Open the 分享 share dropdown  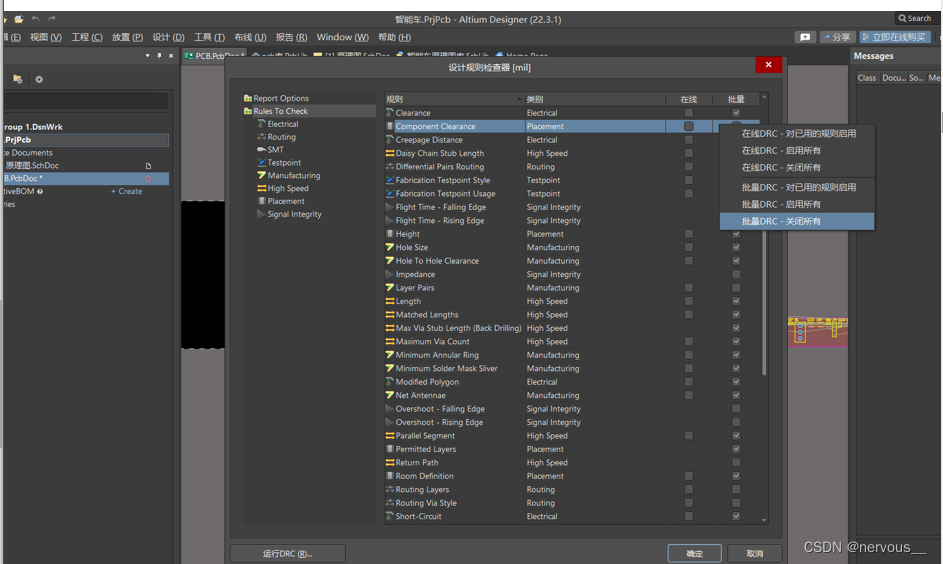pos(837,37)
